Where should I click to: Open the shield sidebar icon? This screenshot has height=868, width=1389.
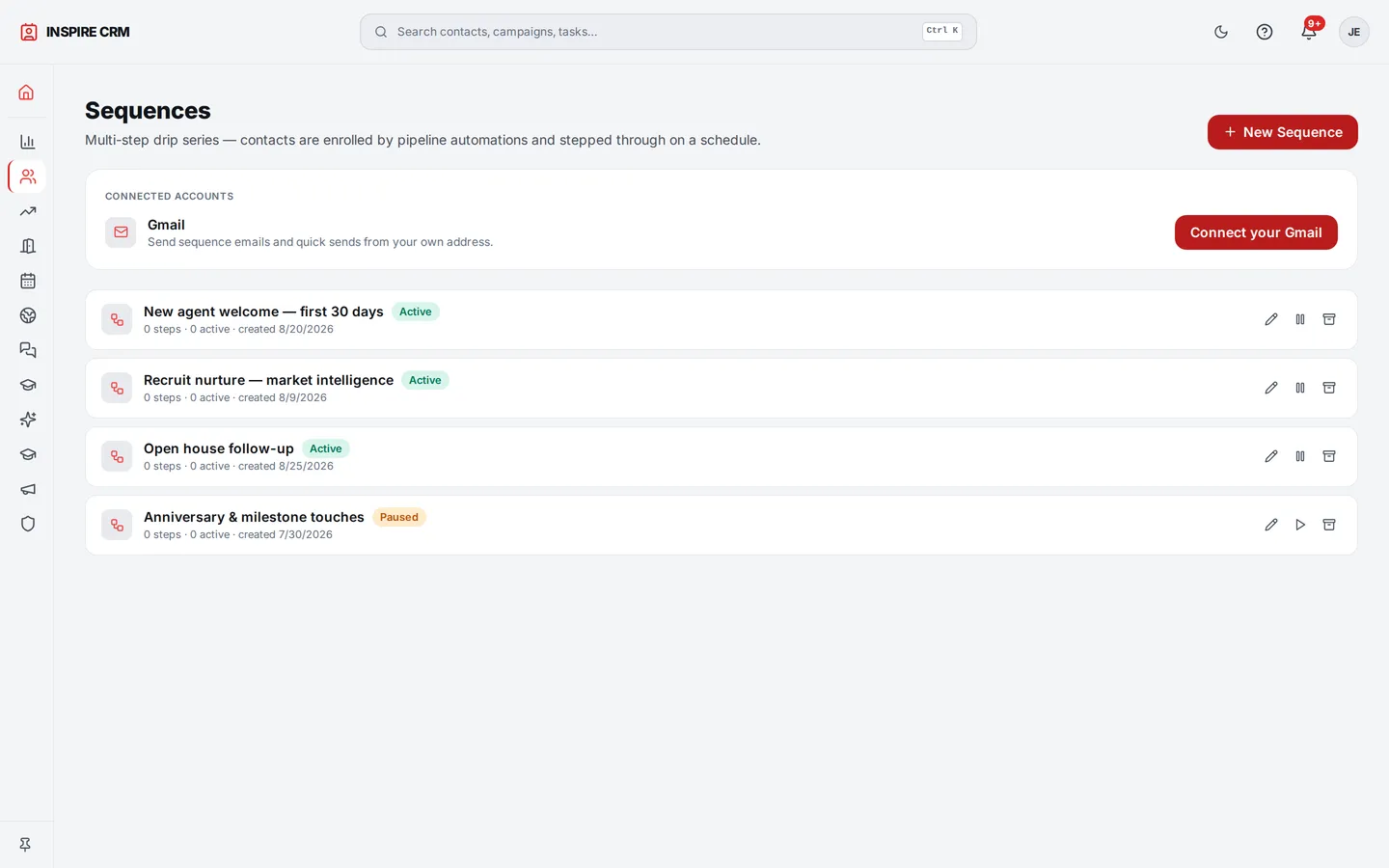[27, 524]
